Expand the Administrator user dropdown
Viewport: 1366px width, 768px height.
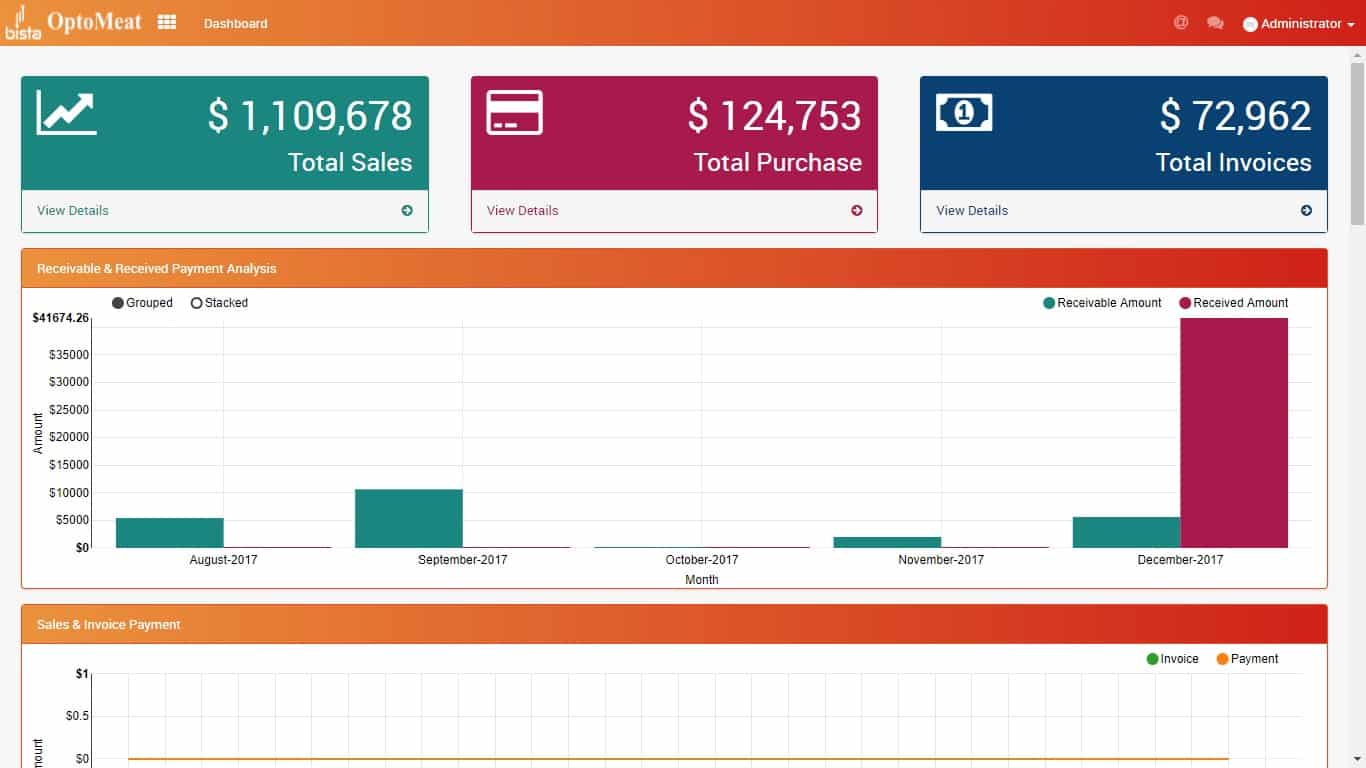click(x=1299, y=24)
